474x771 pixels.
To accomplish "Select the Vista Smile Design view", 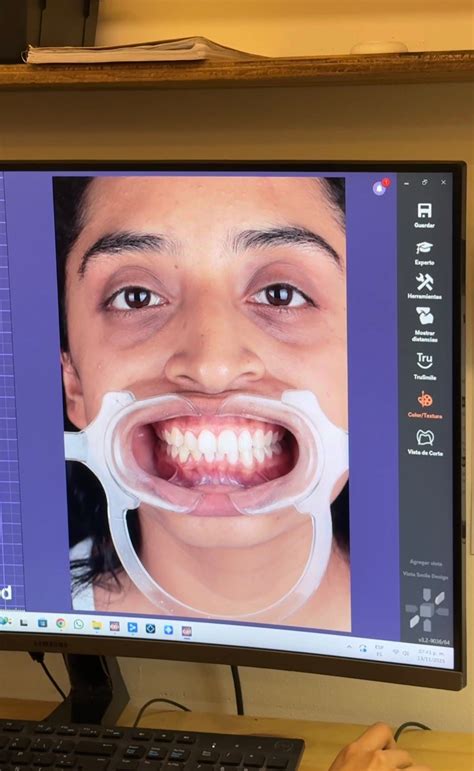I will (425, 575).
